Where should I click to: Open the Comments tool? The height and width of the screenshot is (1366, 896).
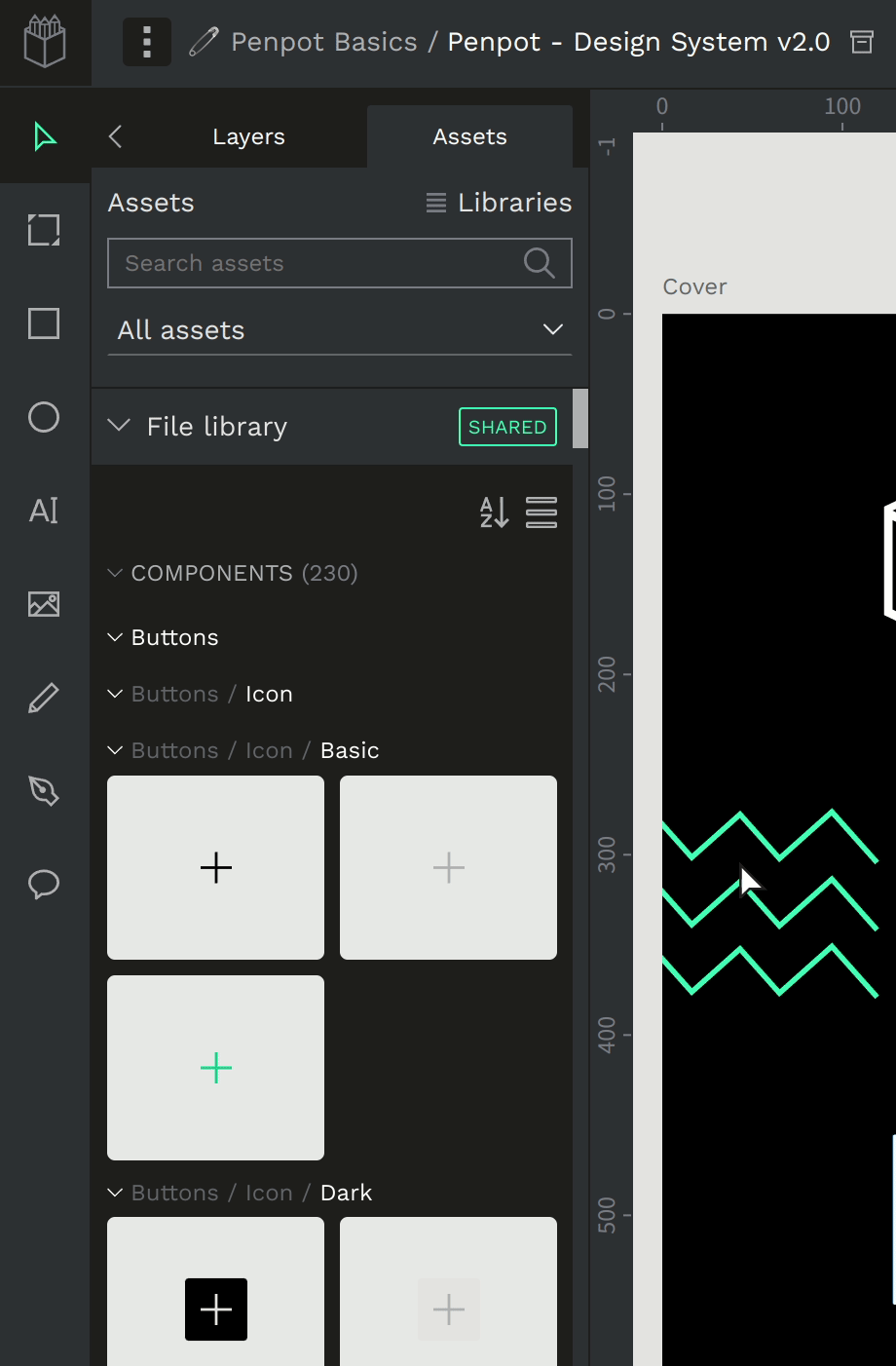pyautogui.click(x=44, y=884)
